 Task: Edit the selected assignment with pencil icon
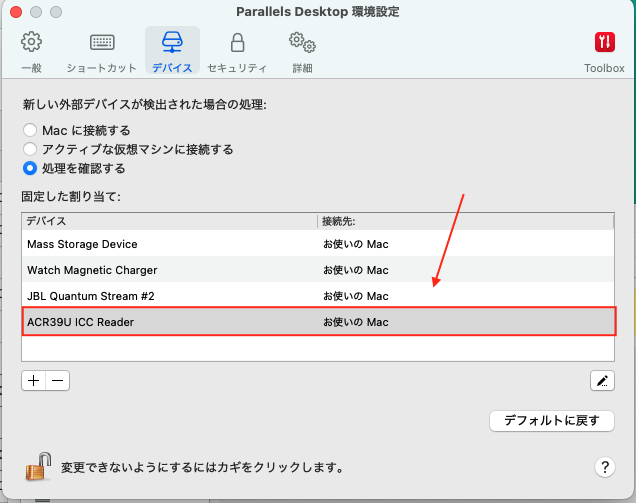pyautogui.click(x=602, y=380)
